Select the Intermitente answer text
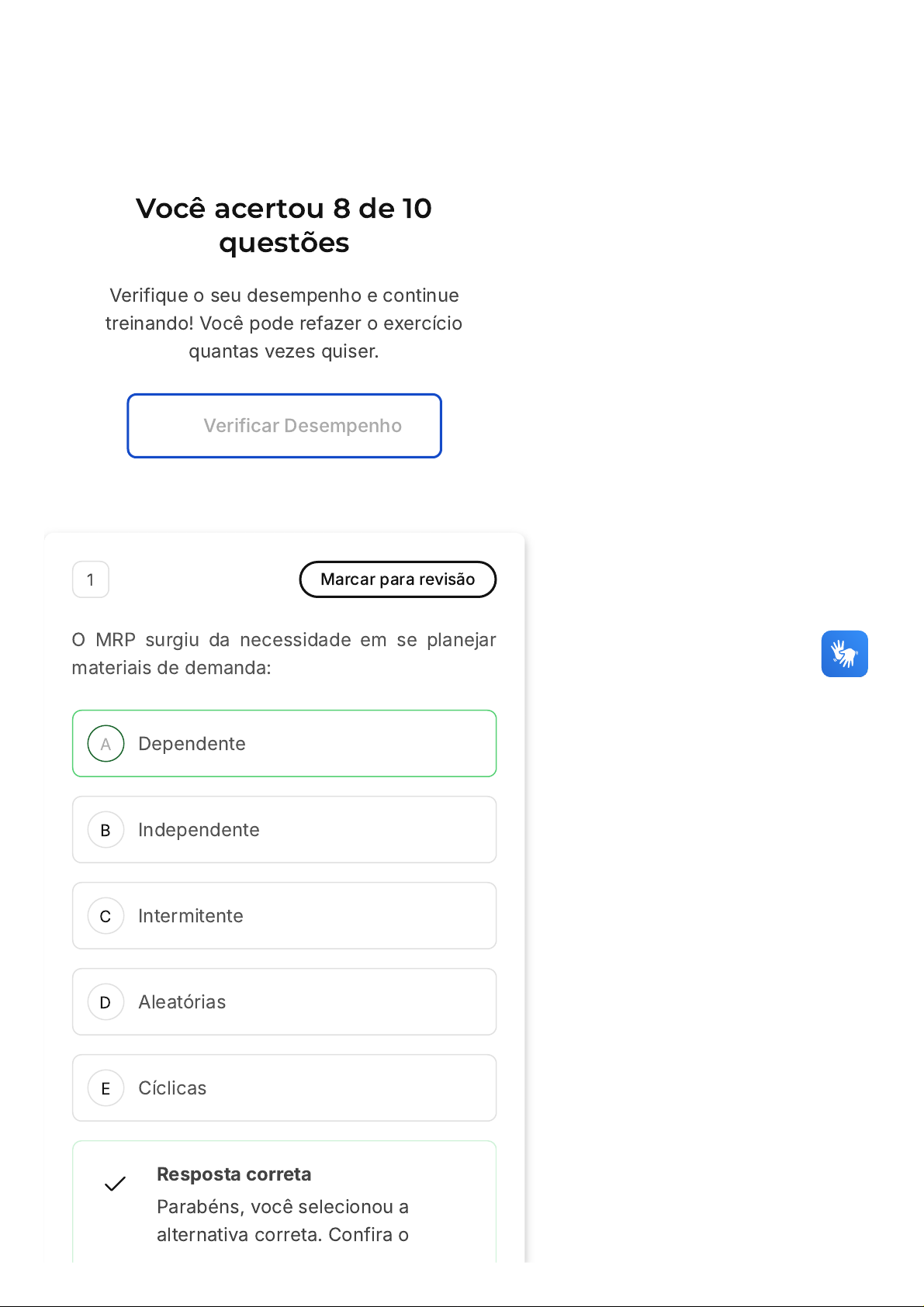The width and height of the screenshot is (924, 1307). pyautogui.click(x=191, y=916)
